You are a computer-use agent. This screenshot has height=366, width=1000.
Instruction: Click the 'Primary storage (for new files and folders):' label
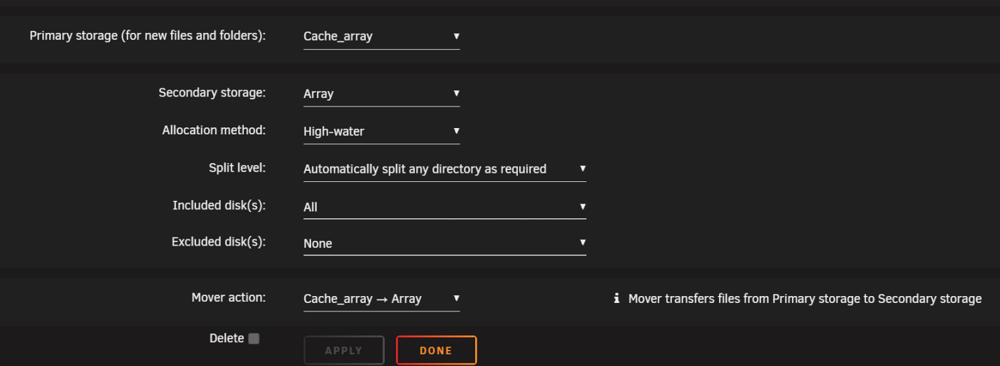point(147,36)
